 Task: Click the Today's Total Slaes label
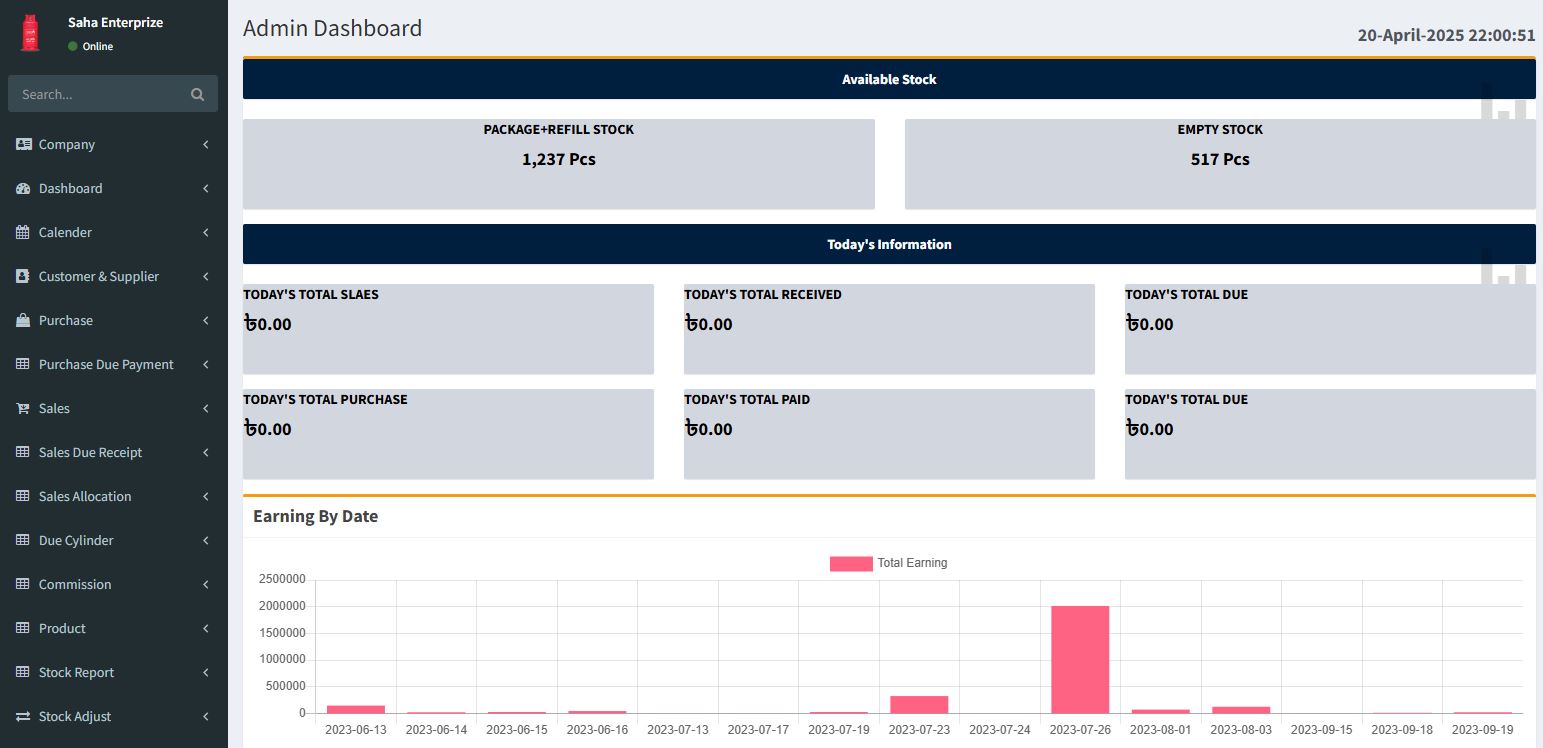pyautogui.click(x=311, y=295)
